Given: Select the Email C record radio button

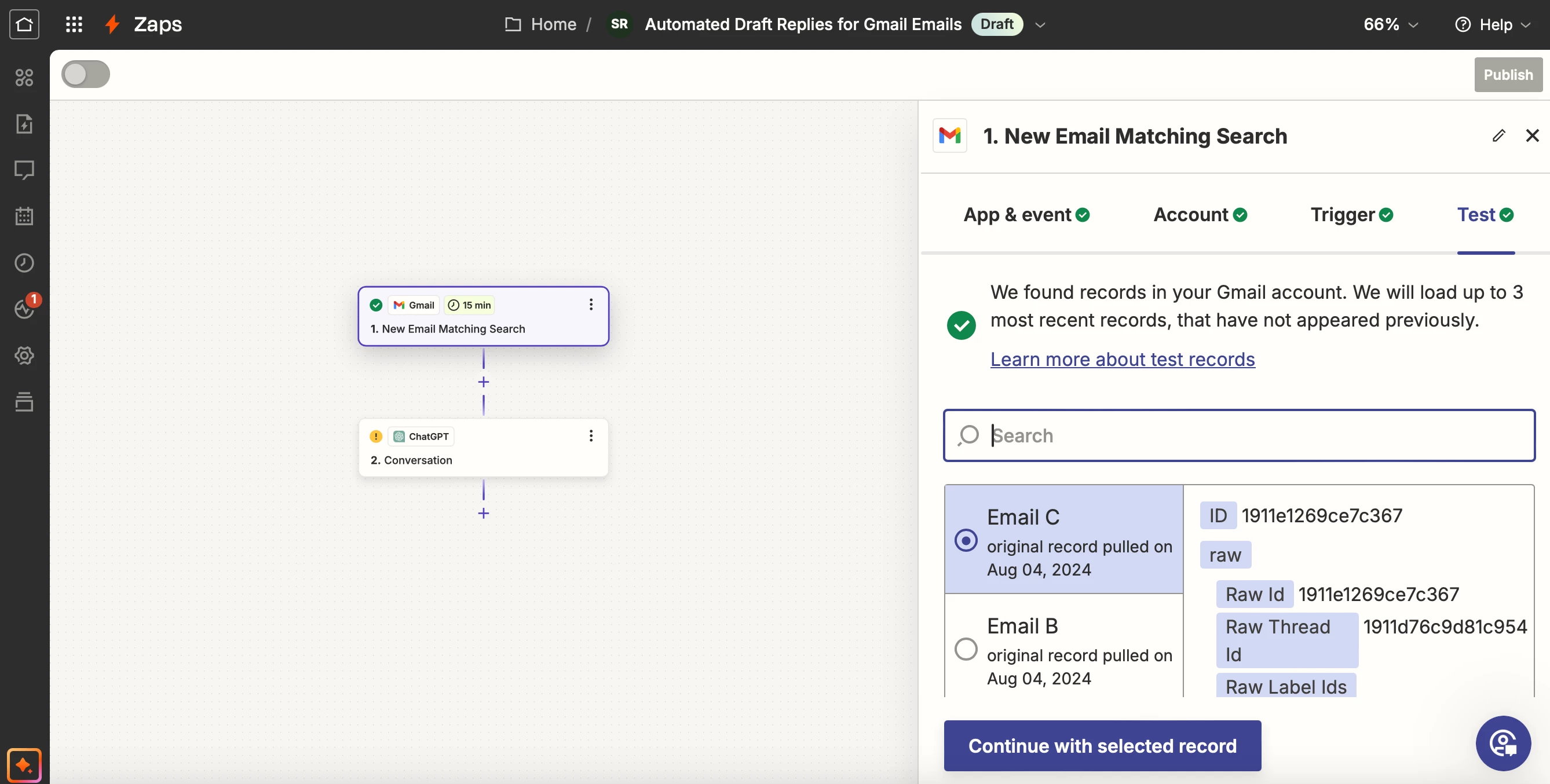Looking at the screenshot, I should (966, 540).
